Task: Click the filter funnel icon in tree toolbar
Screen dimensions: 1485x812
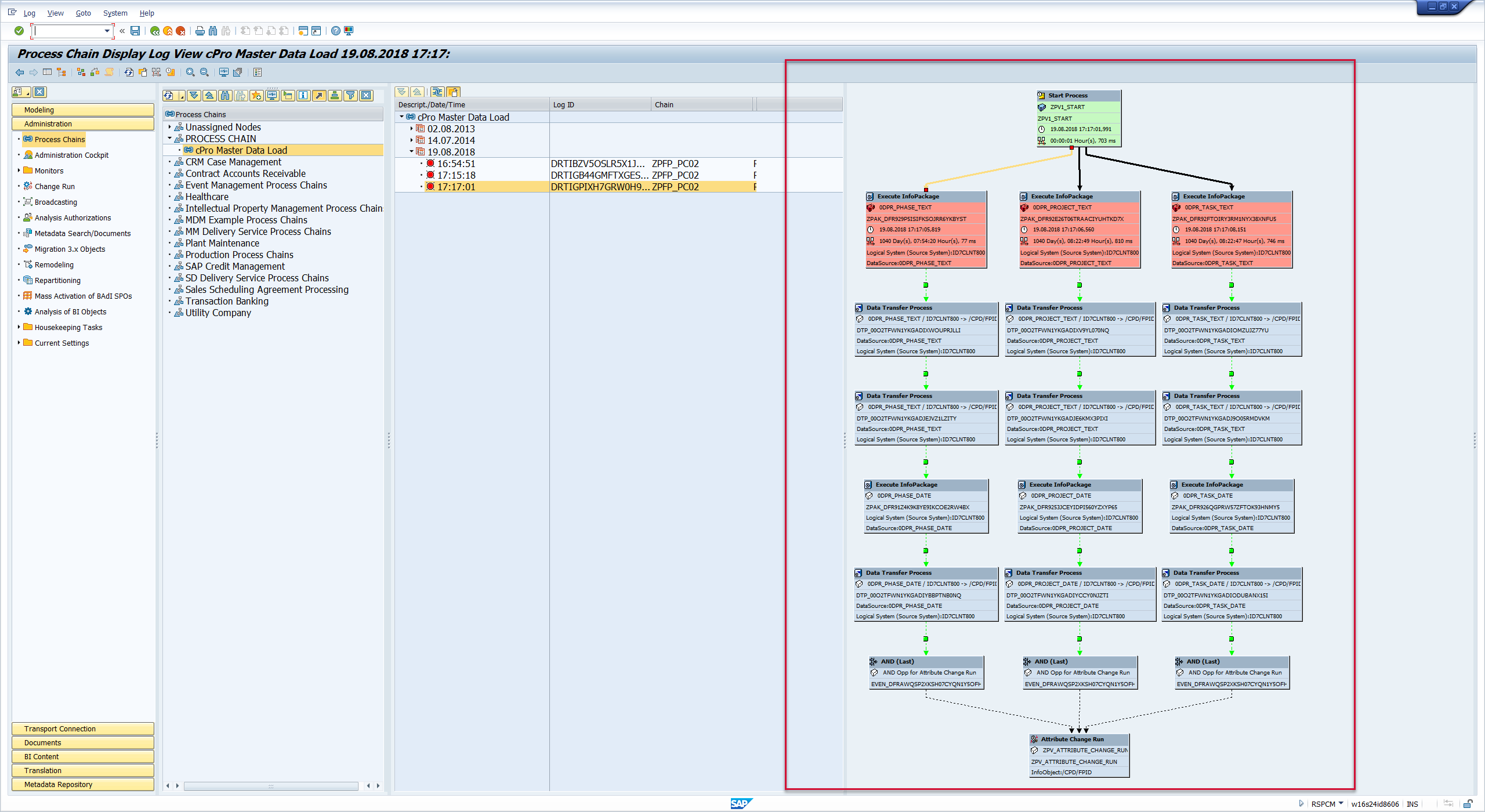Action: click(x=350, y=96)
